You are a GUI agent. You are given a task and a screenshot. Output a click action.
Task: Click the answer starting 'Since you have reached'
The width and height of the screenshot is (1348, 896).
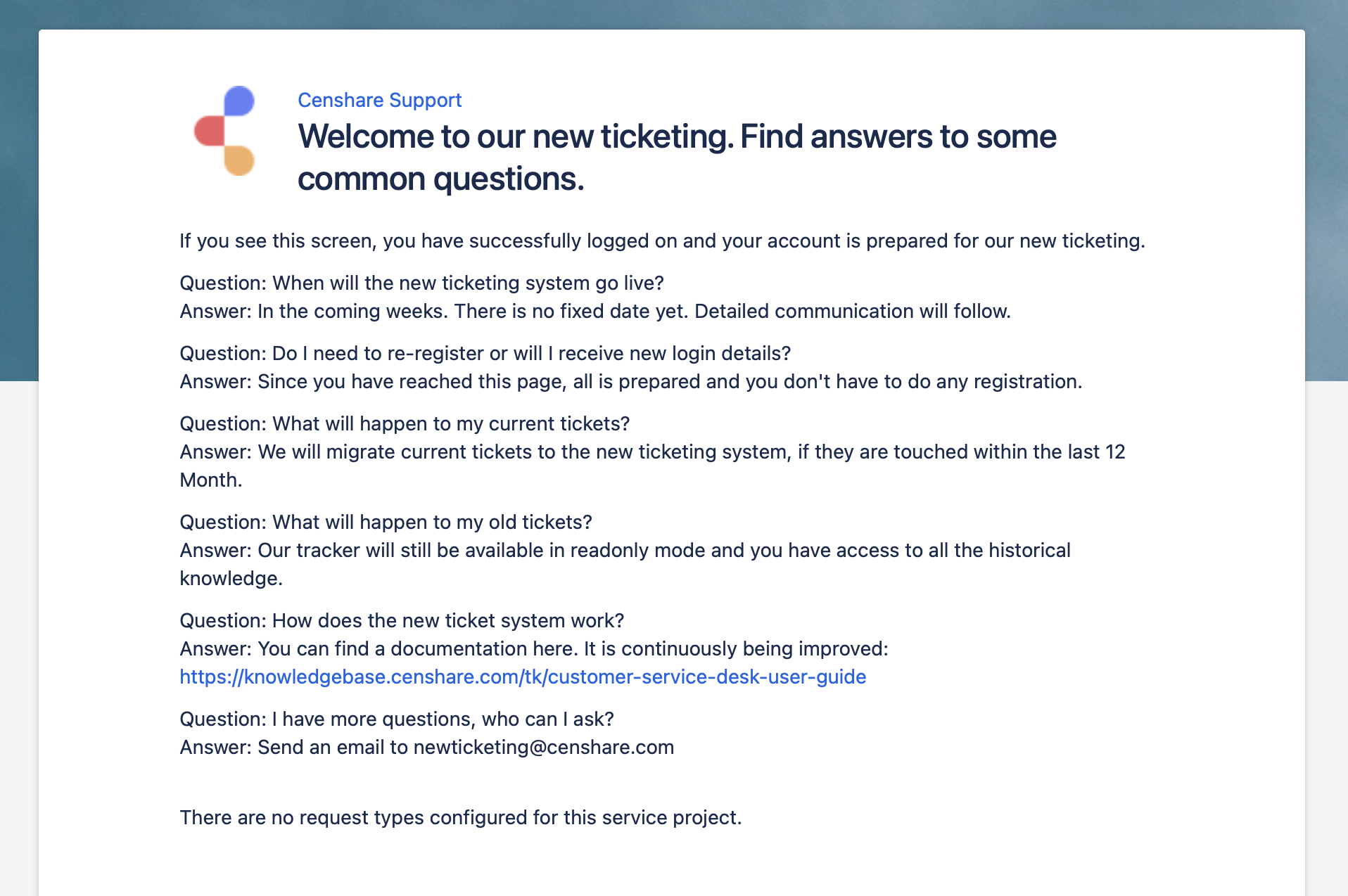[x=630, y=381]
